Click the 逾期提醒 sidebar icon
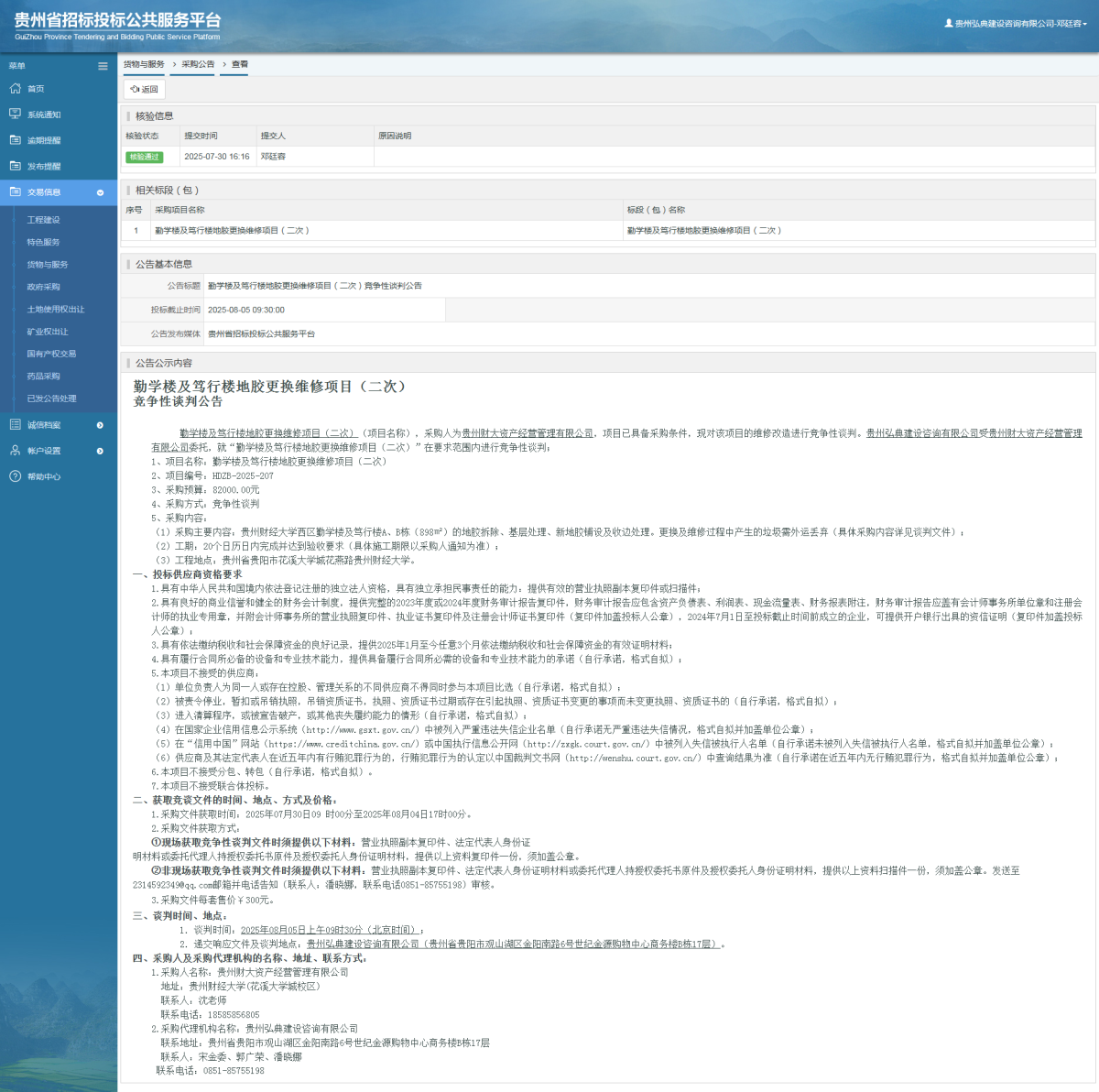The image size is (1099, 1092). [x=15, y=140]
